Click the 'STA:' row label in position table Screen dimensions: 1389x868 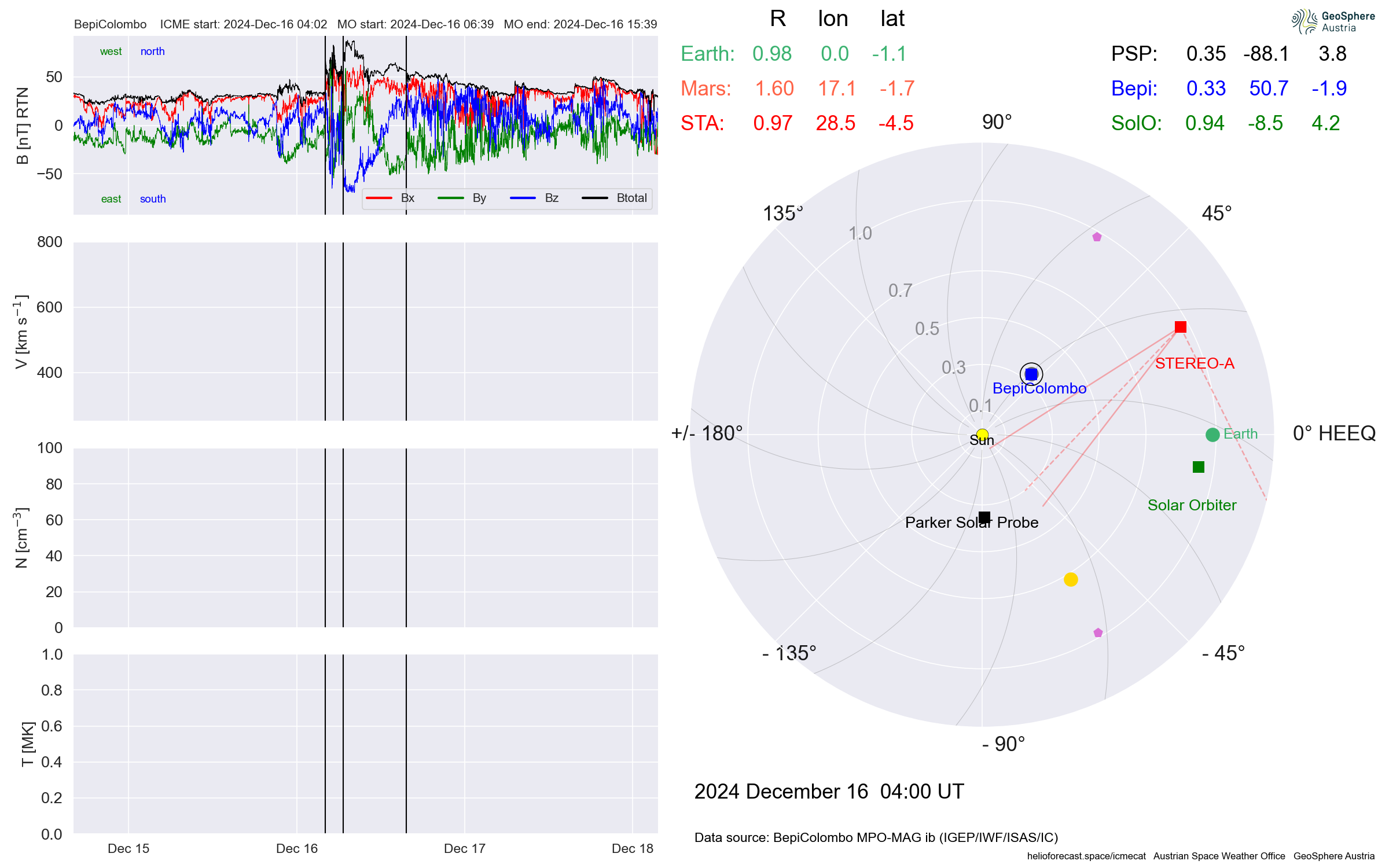point(702,123)
